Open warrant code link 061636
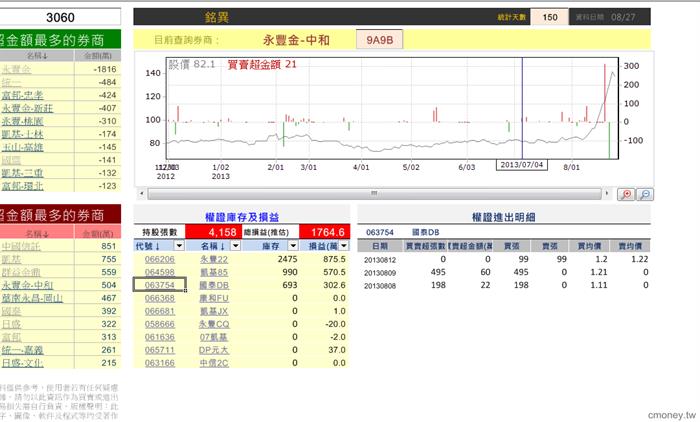The width and height of the screenshot is (700, 422). 159,337
